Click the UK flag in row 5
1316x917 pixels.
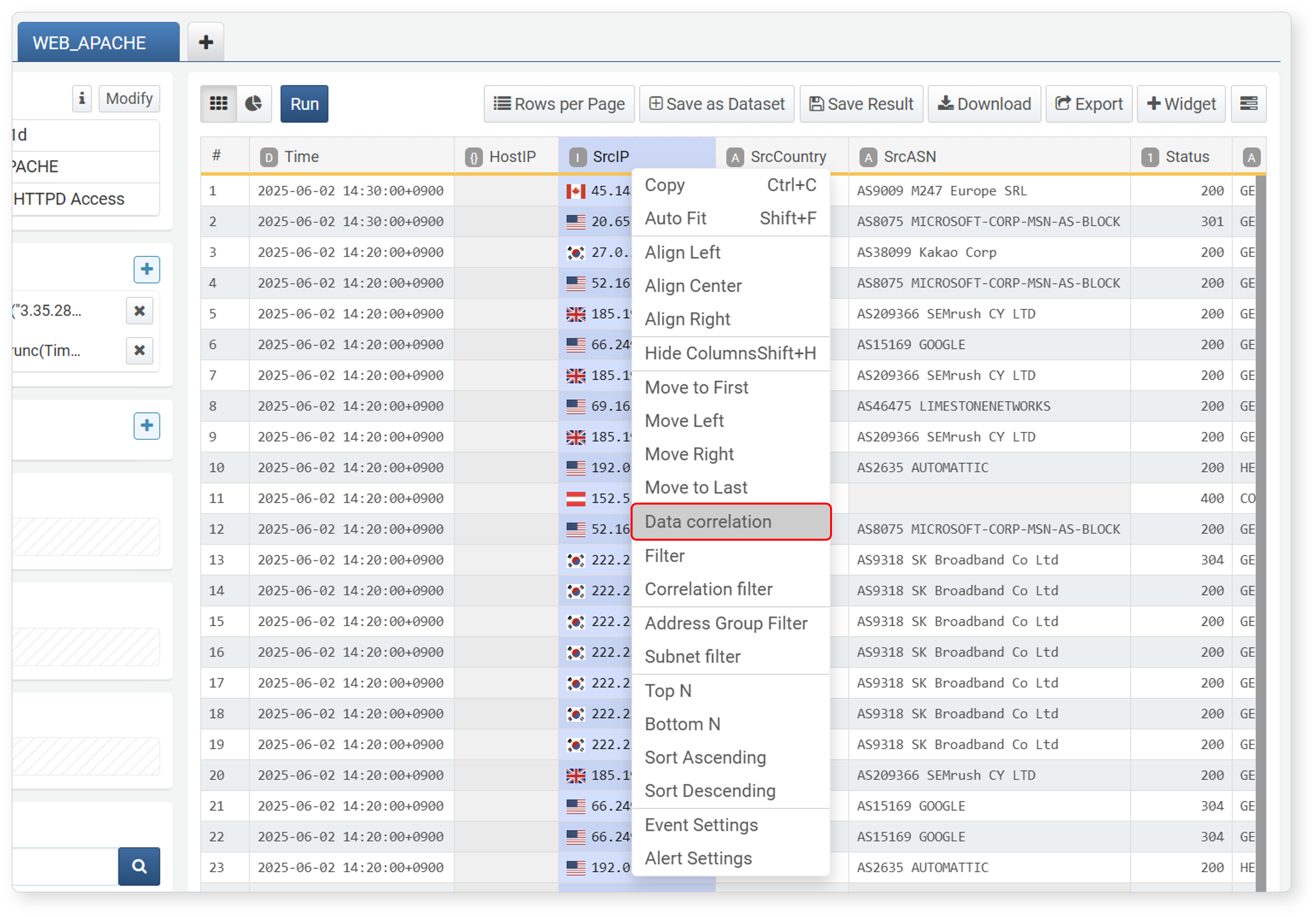point(576,314)
